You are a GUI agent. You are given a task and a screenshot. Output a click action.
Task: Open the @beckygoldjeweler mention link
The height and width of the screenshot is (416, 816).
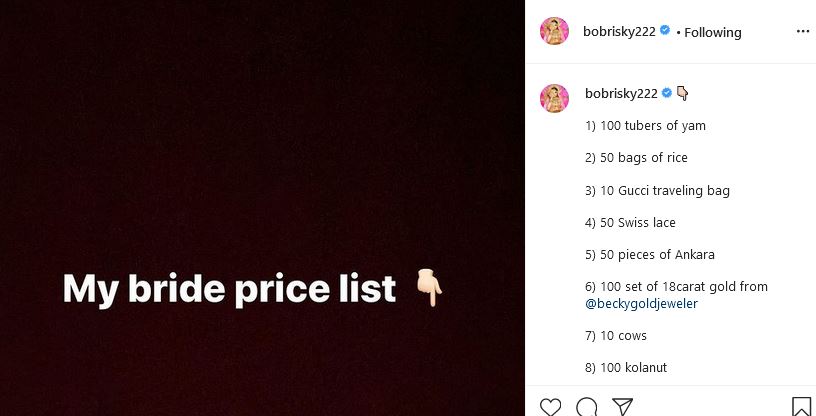tap(641, 304)
